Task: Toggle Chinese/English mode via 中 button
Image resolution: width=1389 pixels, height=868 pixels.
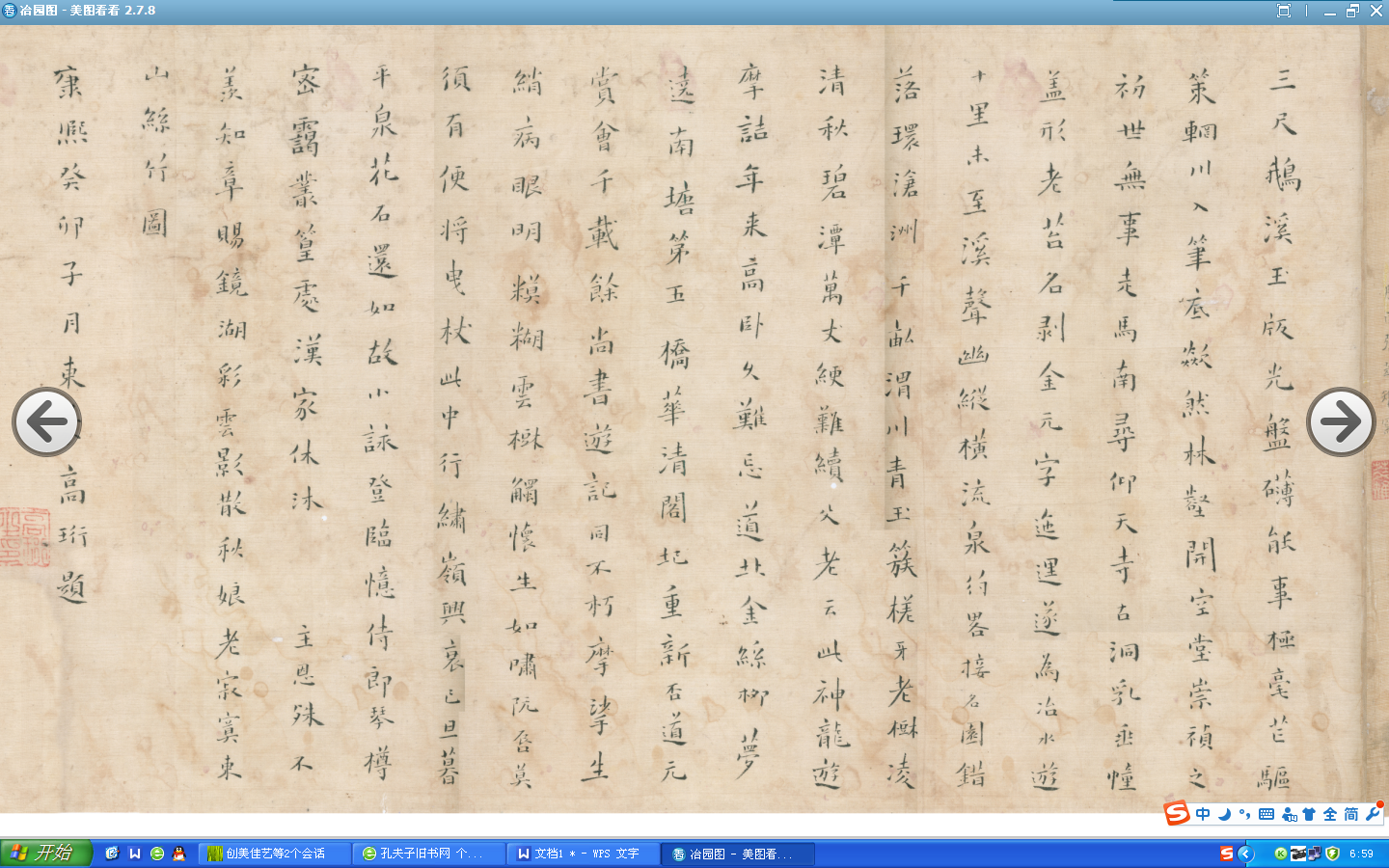Action: pyautogui.click(x=1203, y=814)
